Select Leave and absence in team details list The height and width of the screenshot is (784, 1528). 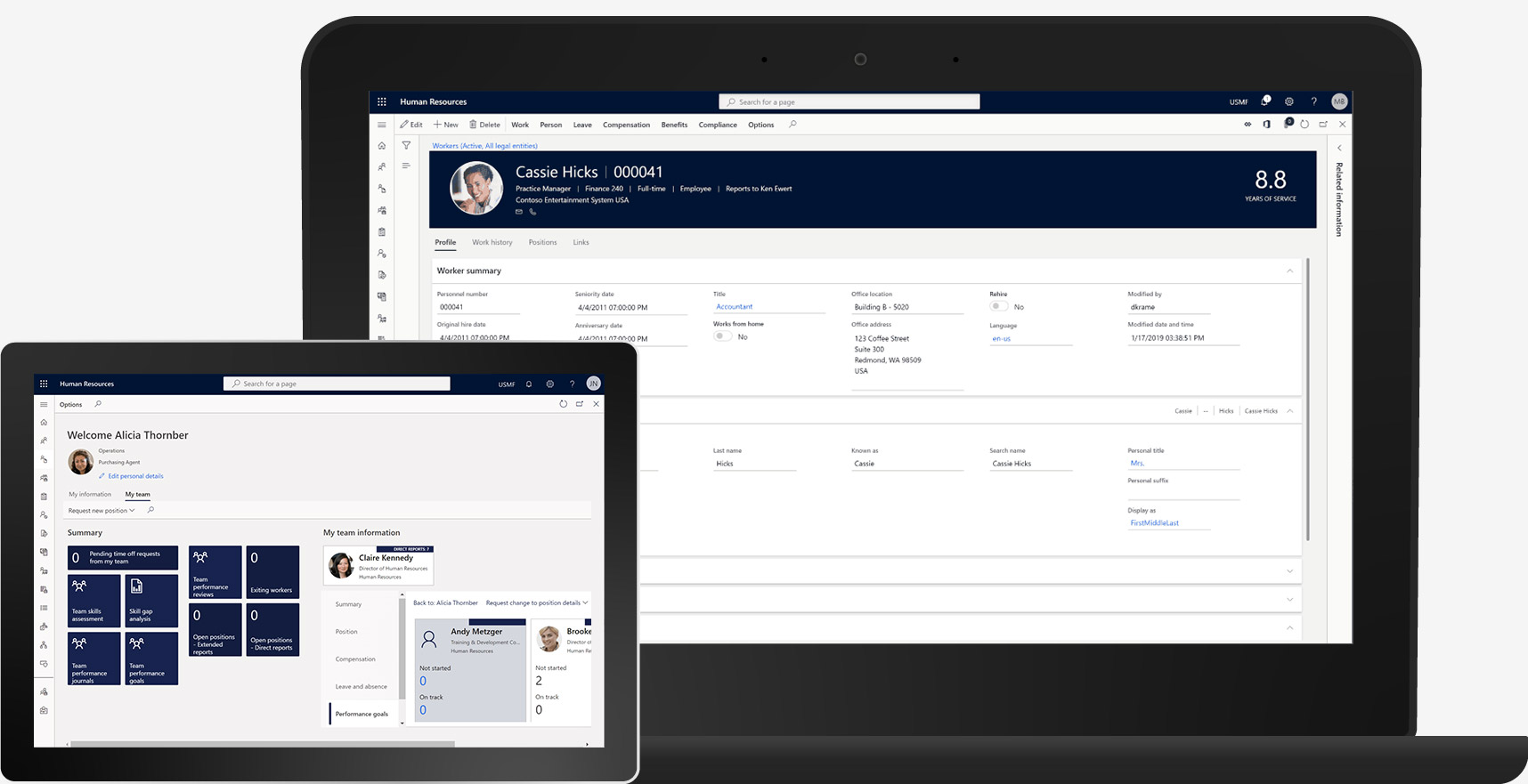pos(361,686)
